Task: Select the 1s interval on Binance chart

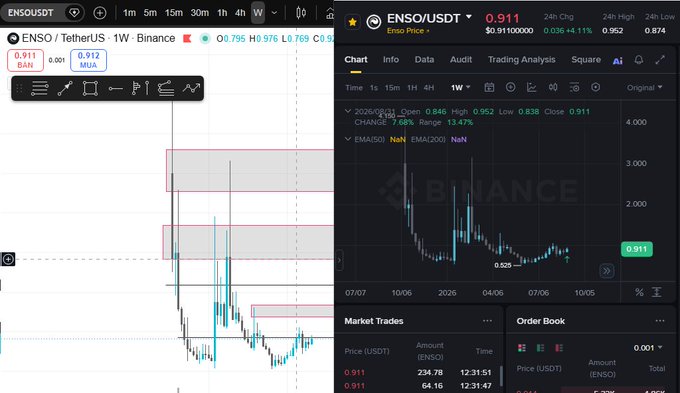Action: (374, 88)
